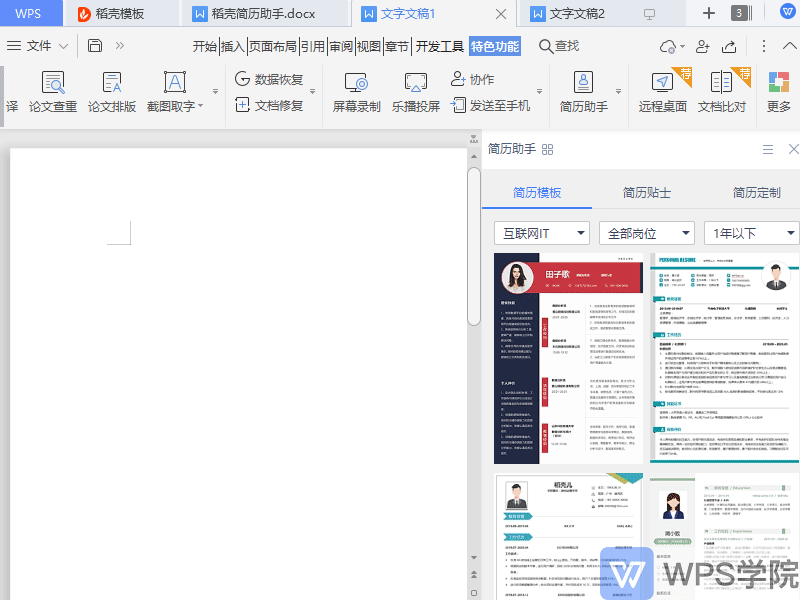Launch 远程桌面 remote desktop

663,92
